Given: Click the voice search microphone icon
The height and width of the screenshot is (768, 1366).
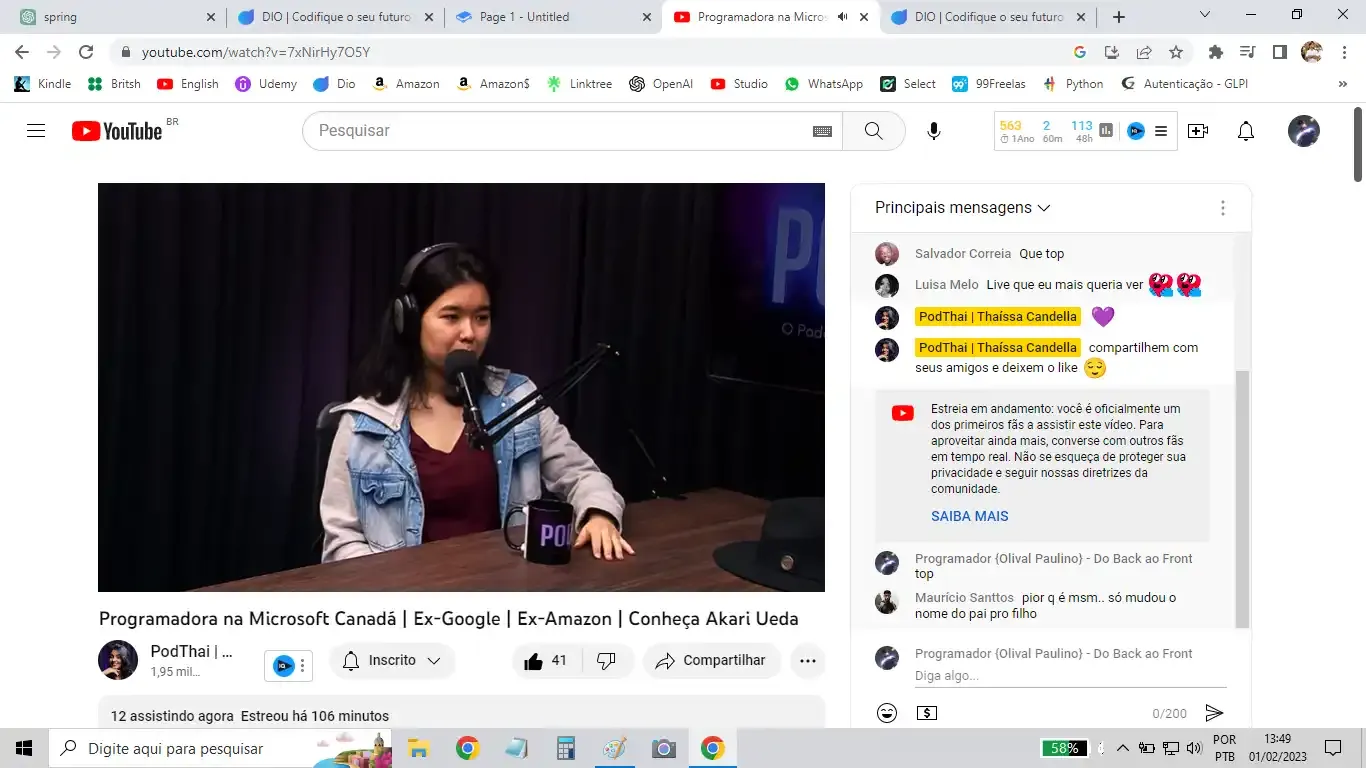Looking at the screenshot, I should pos(933,131).
